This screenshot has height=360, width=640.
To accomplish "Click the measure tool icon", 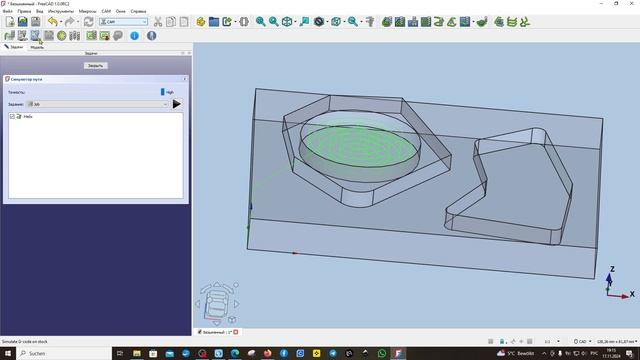I will click(x=370, y=22).
